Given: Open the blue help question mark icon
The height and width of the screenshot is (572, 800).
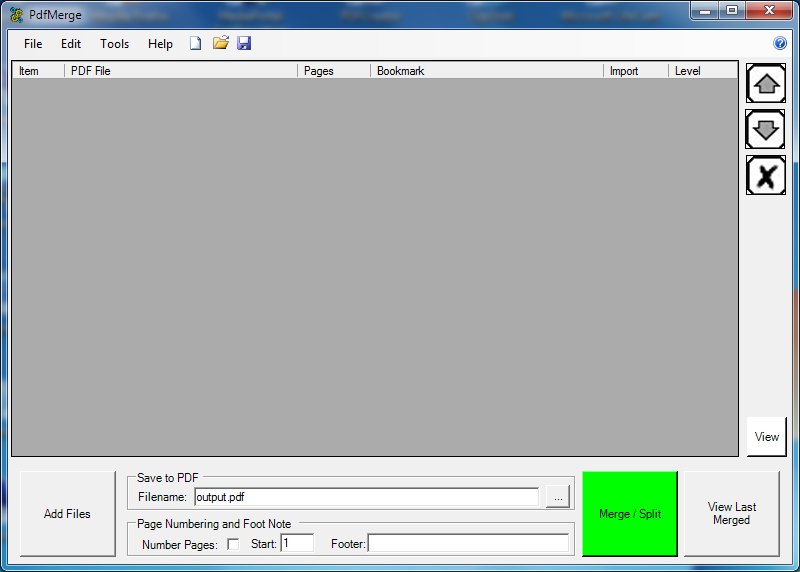Looking at the screenshot, I should [x=780, y=44].
